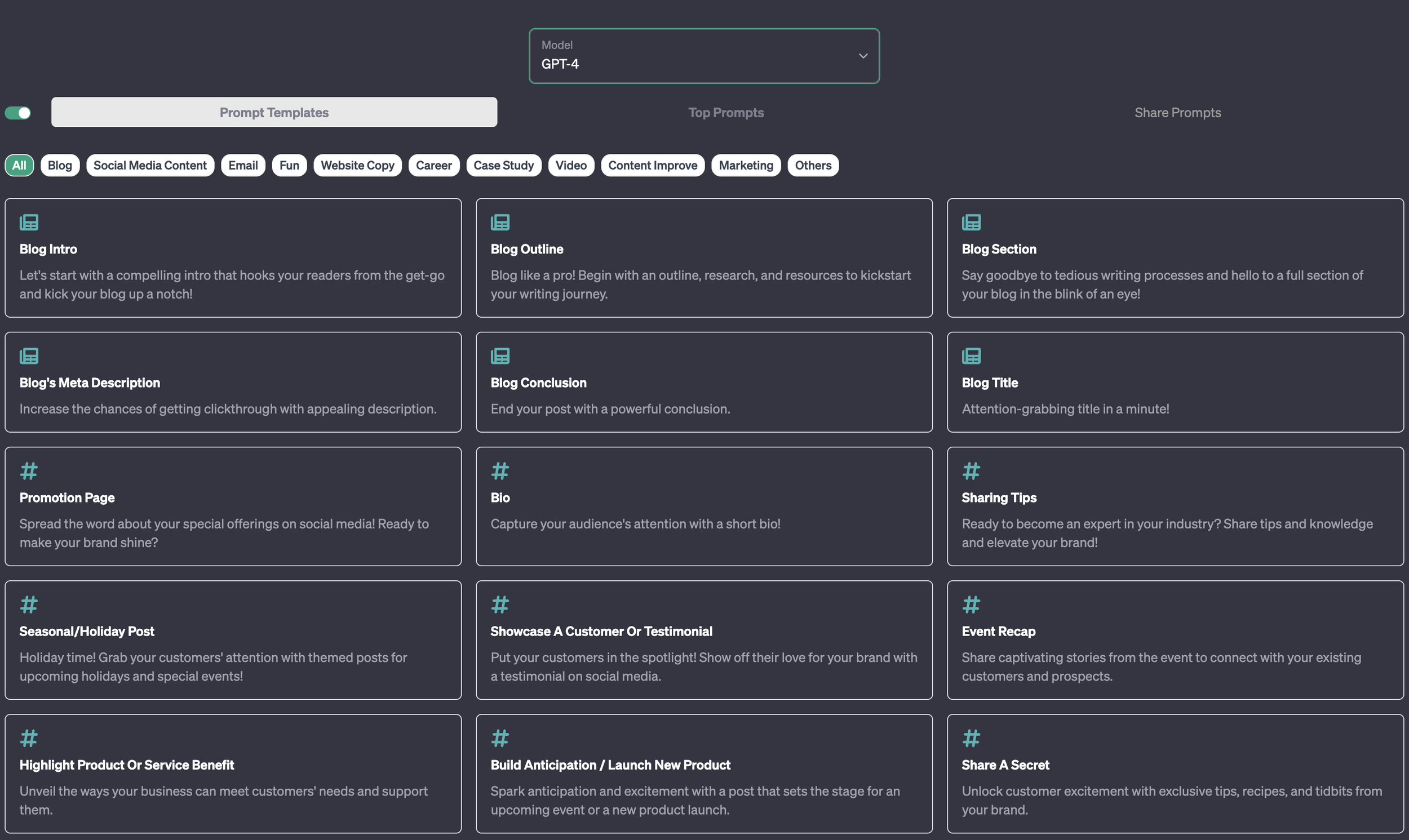Click the hashtag icon on Promotion Page card
Screen dimensions: 1409x840
click(x=29, y=470)
